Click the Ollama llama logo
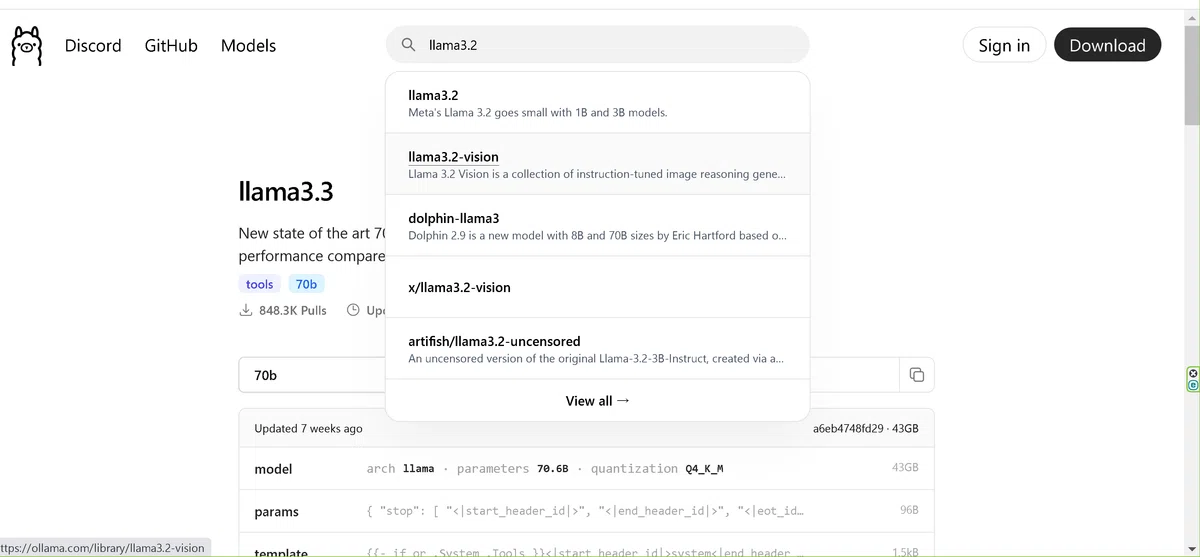 point(27,46)
